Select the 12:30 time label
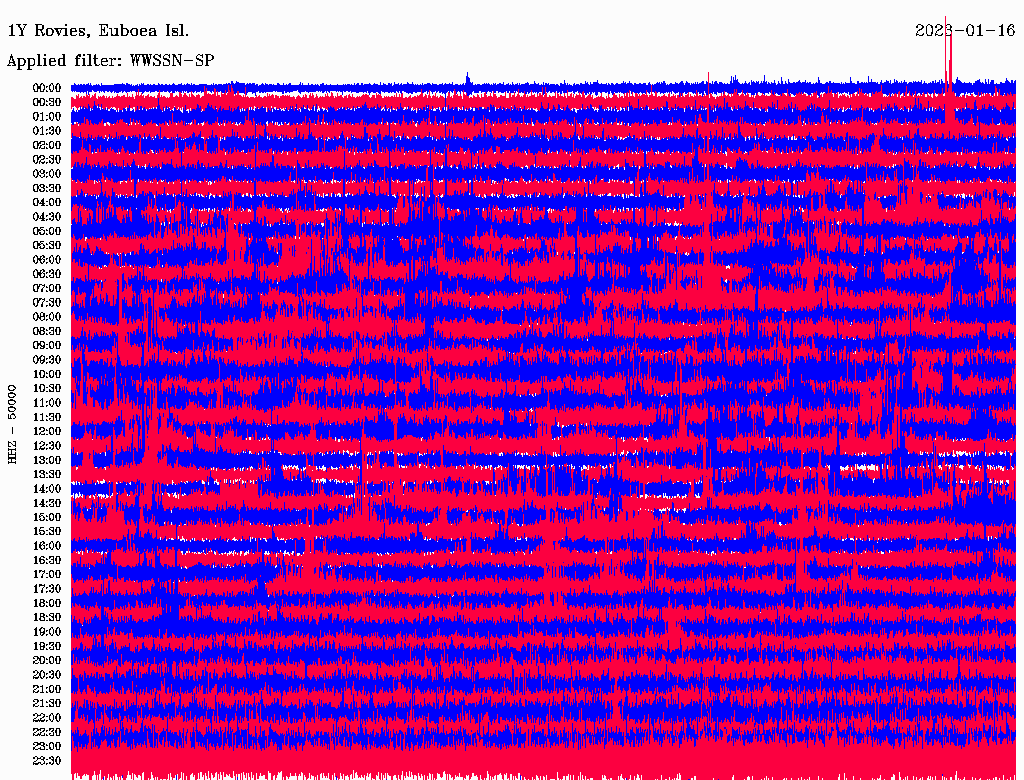Viewport: 1024px width, 780px height. click(x=47, y=446)
